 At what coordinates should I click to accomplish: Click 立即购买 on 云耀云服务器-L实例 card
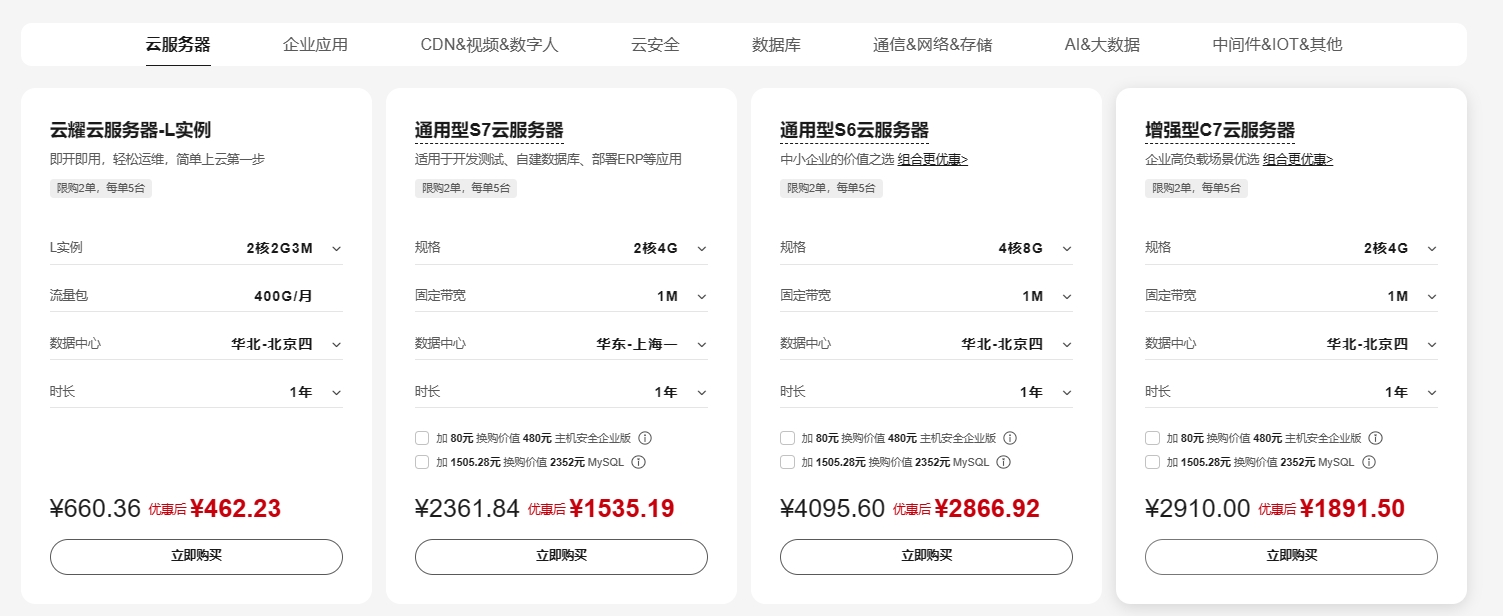(196, 556)
